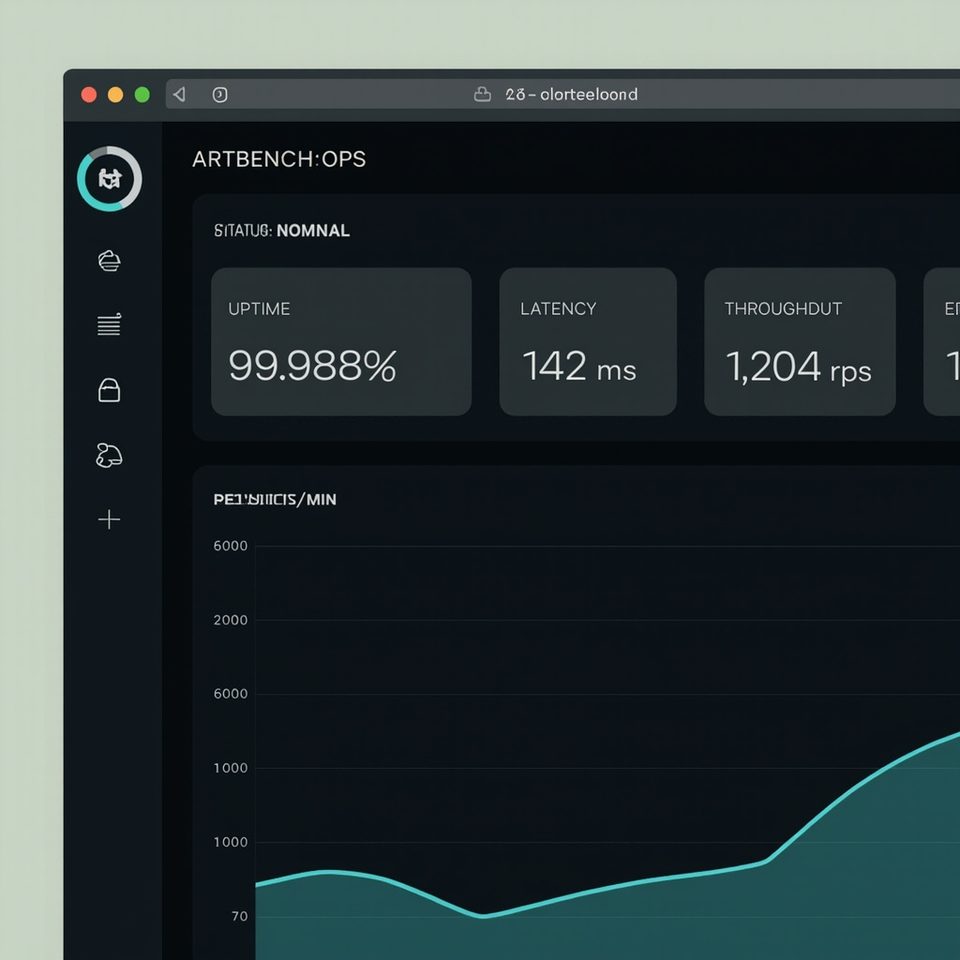
Task: Click the reload icon in browser toolbar
Action: [x=220, y=94]
